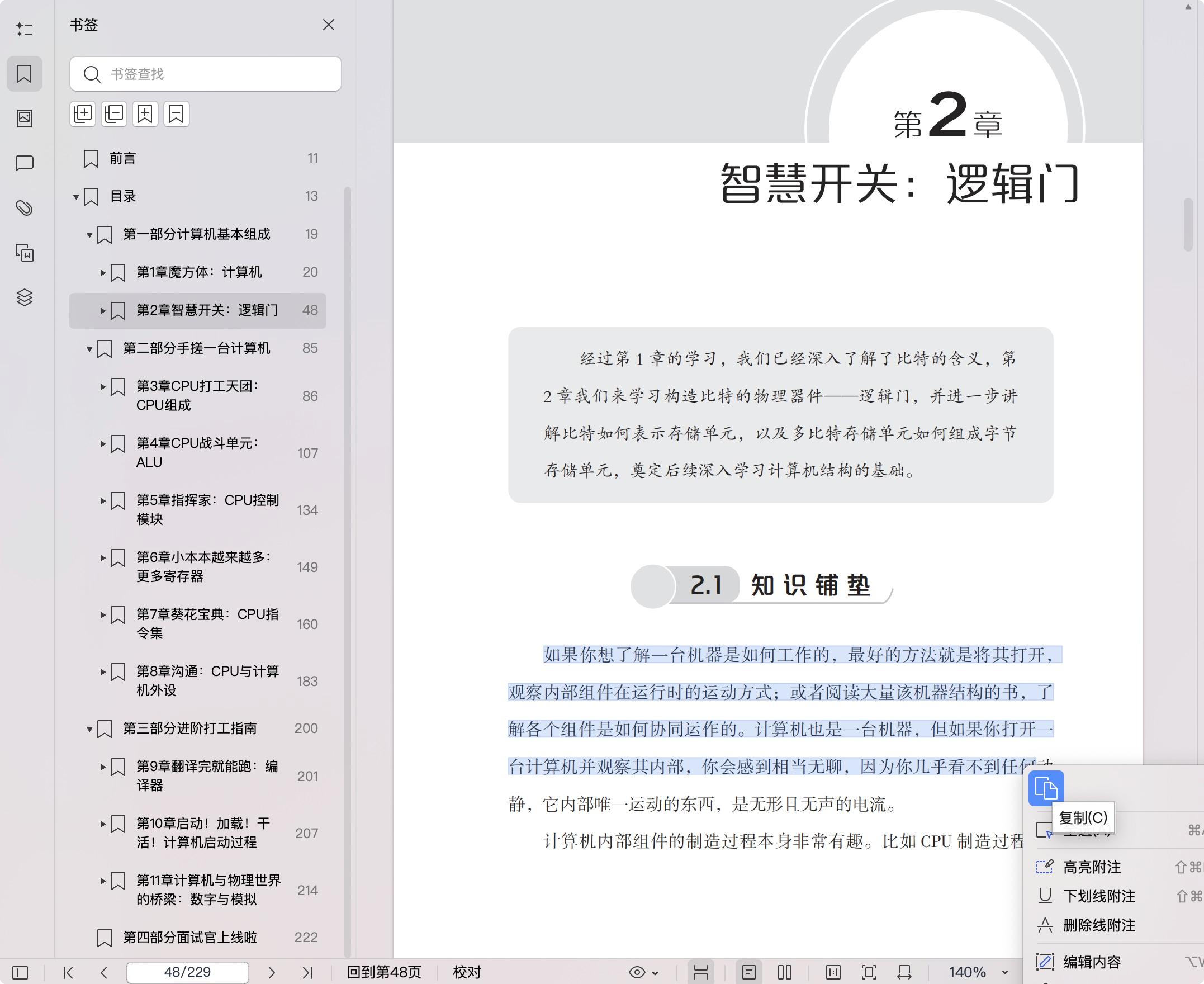Expand 第2章智慧开关：逻辑门 bookmark
Image resolution: width=1204 pixels, height=984 pixels.
pyautogui.click(x=103, y=311)
